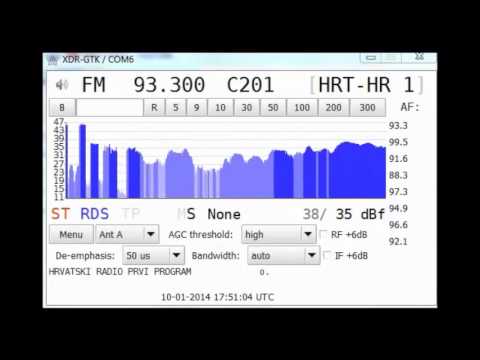Open the De-emphasis 50 us dropdown
Screen dimensions: 480x360
coord(153,256)
